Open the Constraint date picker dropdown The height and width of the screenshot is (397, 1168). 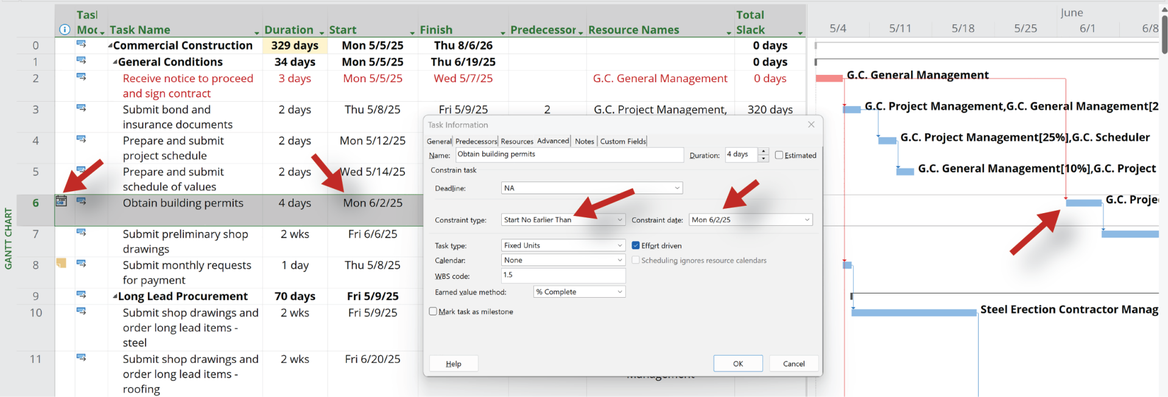coord(807,220)
